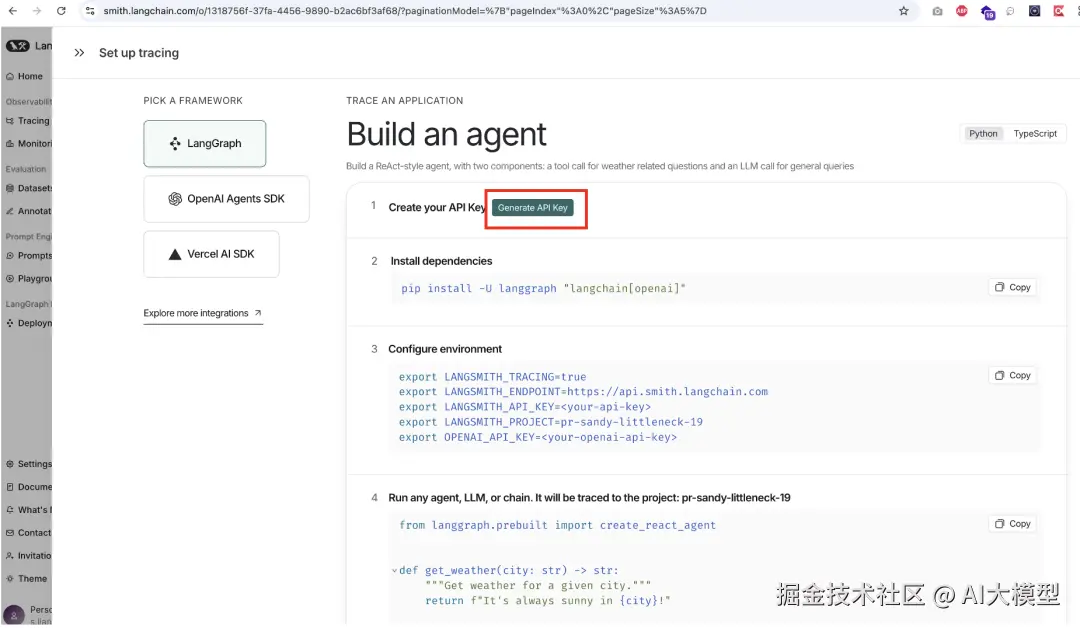
Task: Open Datasets in the sidebar
Action: tap(28, 188)
